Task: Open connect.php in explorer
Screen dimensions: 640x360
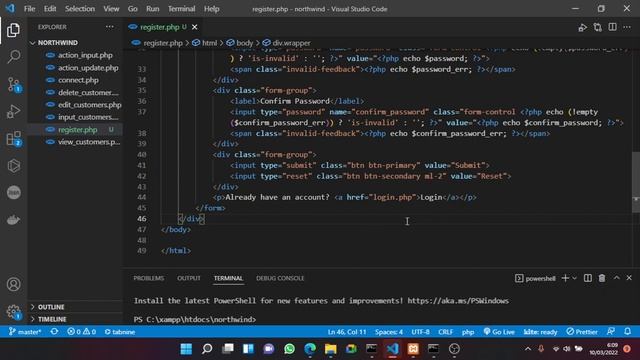Action: 75,80
